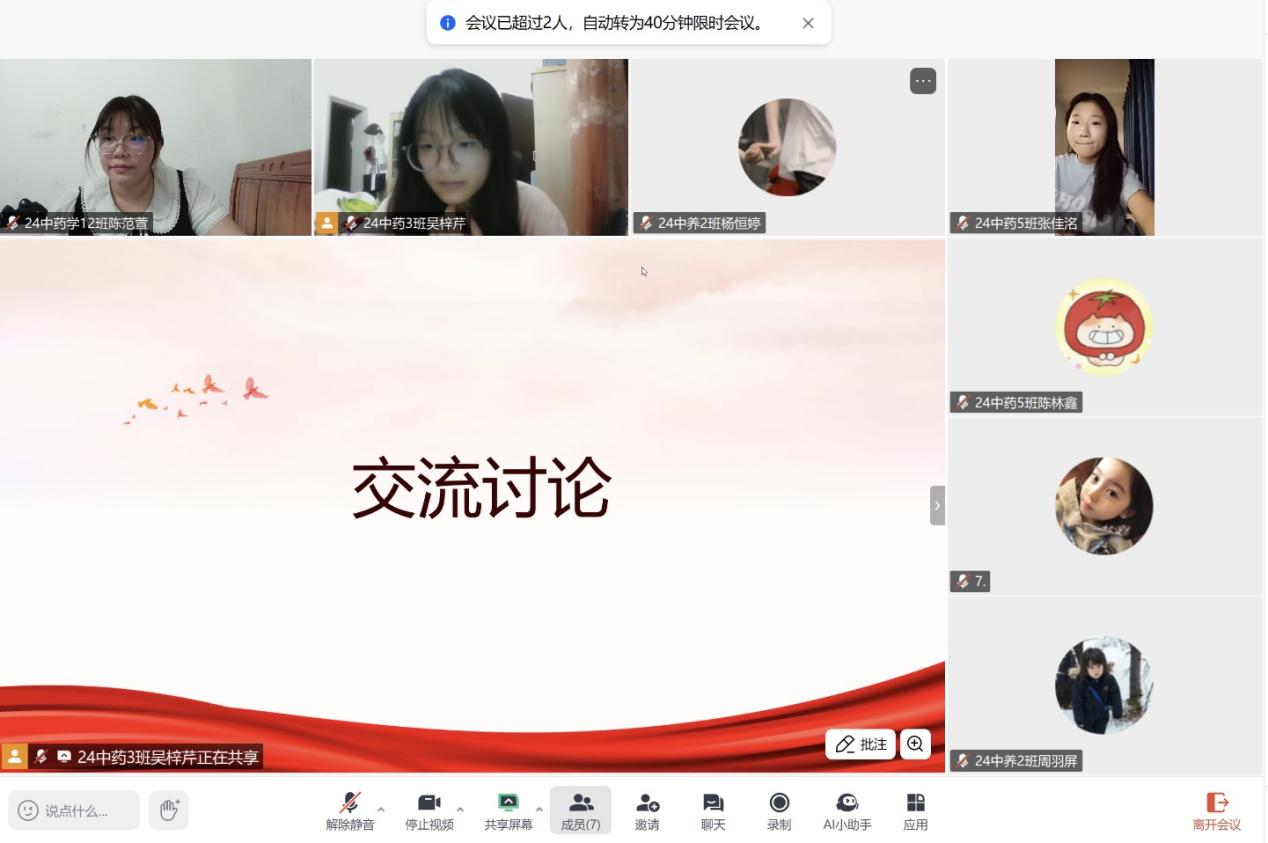Click the 共享屏幕 share screen icon
This screenshot has width=1268, height=843.
[x=508, y=810]
